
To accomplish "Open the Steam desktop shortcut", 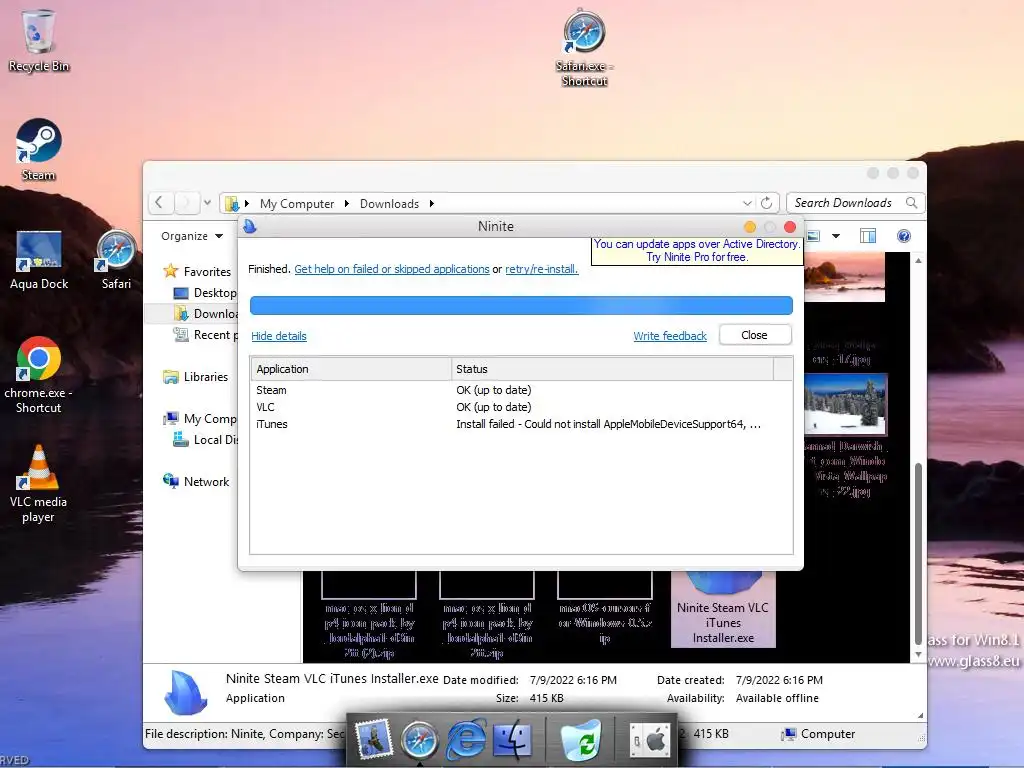I will click(x=39, y=150).
